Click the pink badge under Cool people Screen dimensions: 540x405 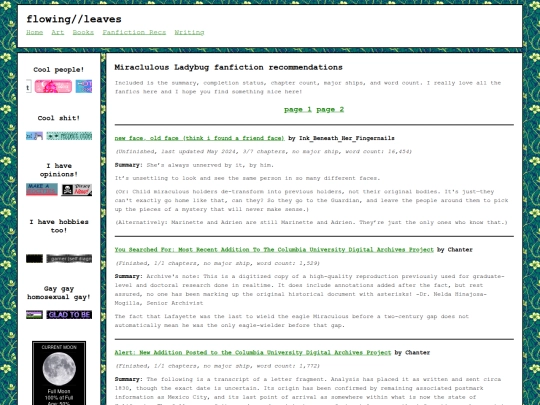[53, 86]
